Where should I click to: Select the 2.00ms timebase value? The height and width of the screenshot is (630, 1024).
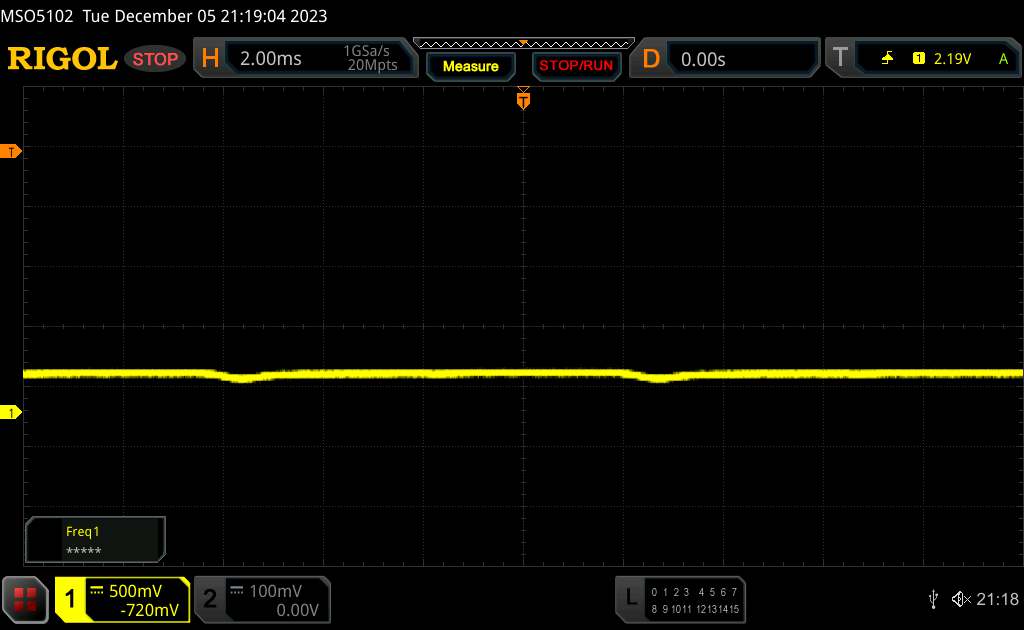(270, 59)
